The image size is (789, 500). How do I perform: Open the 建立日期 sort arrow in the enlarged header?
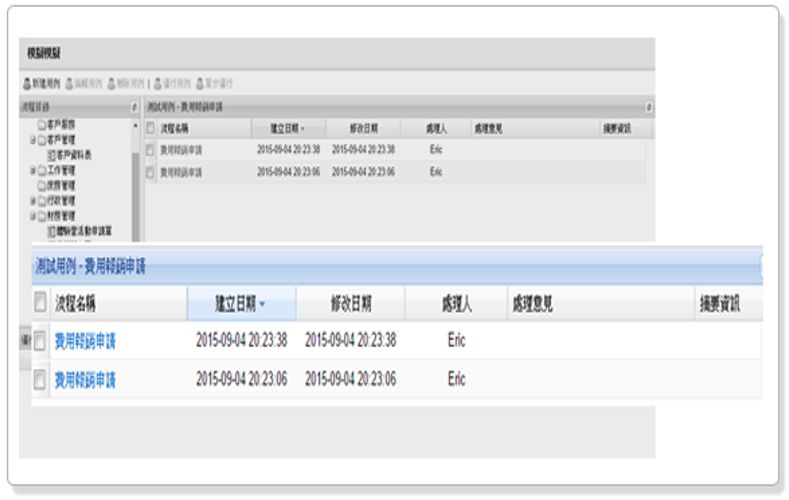point(263,304)
